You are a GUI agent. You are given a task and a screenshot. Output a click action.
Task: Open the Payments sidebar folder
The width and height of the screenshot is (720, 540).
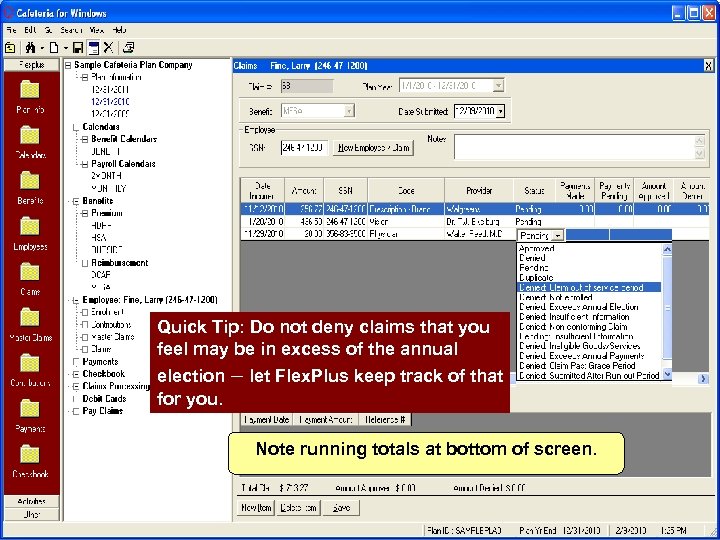30,416
